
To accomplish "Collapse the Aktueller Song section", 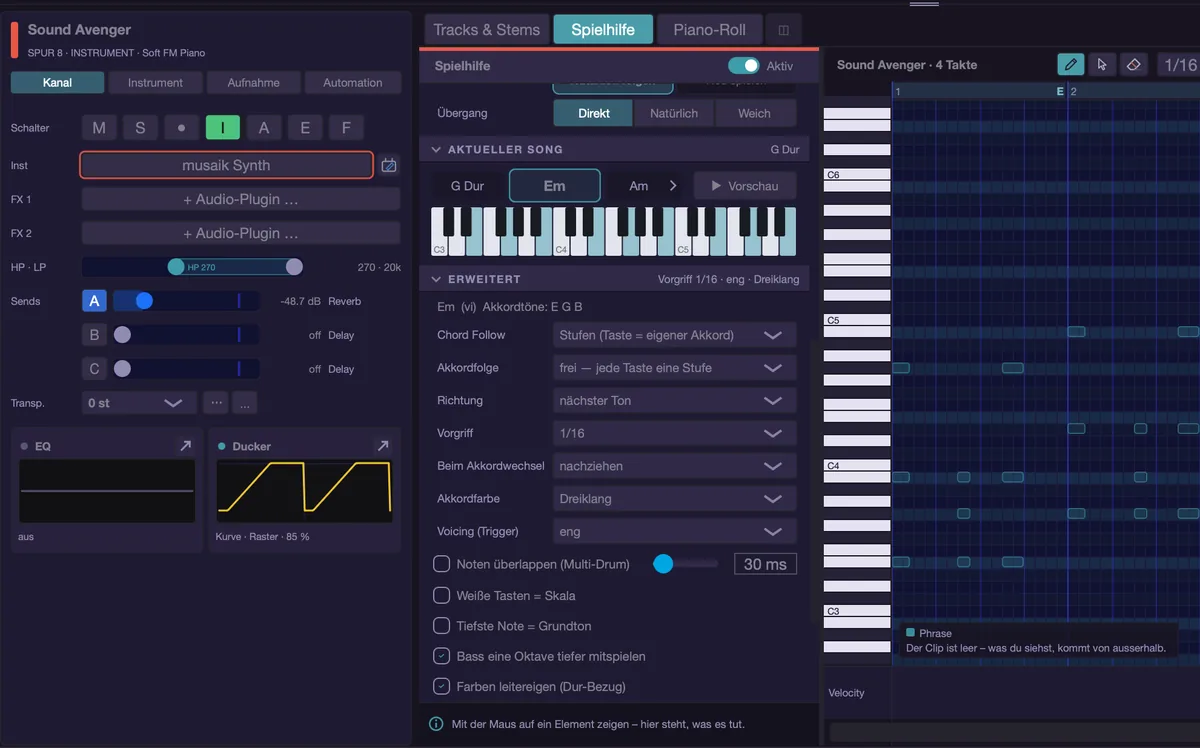I will point(436,150).
